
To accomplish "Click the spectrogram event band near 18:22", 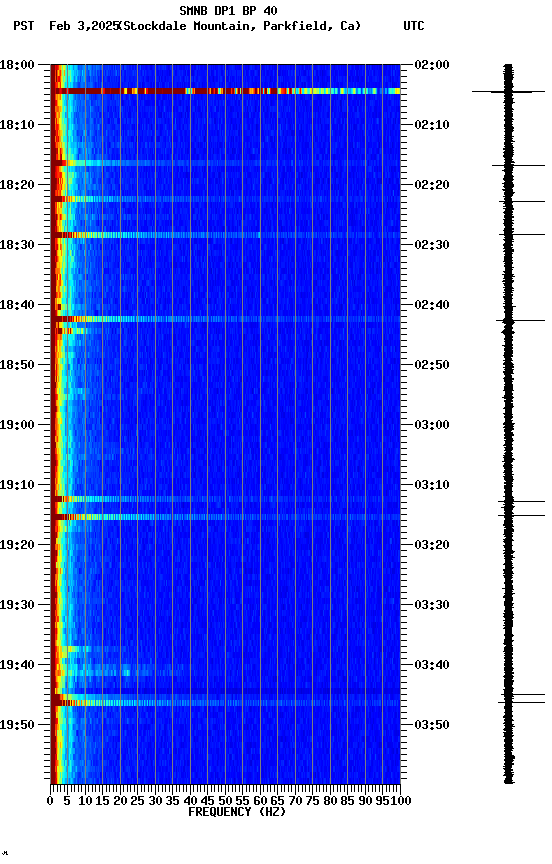I will coord(225,199).
